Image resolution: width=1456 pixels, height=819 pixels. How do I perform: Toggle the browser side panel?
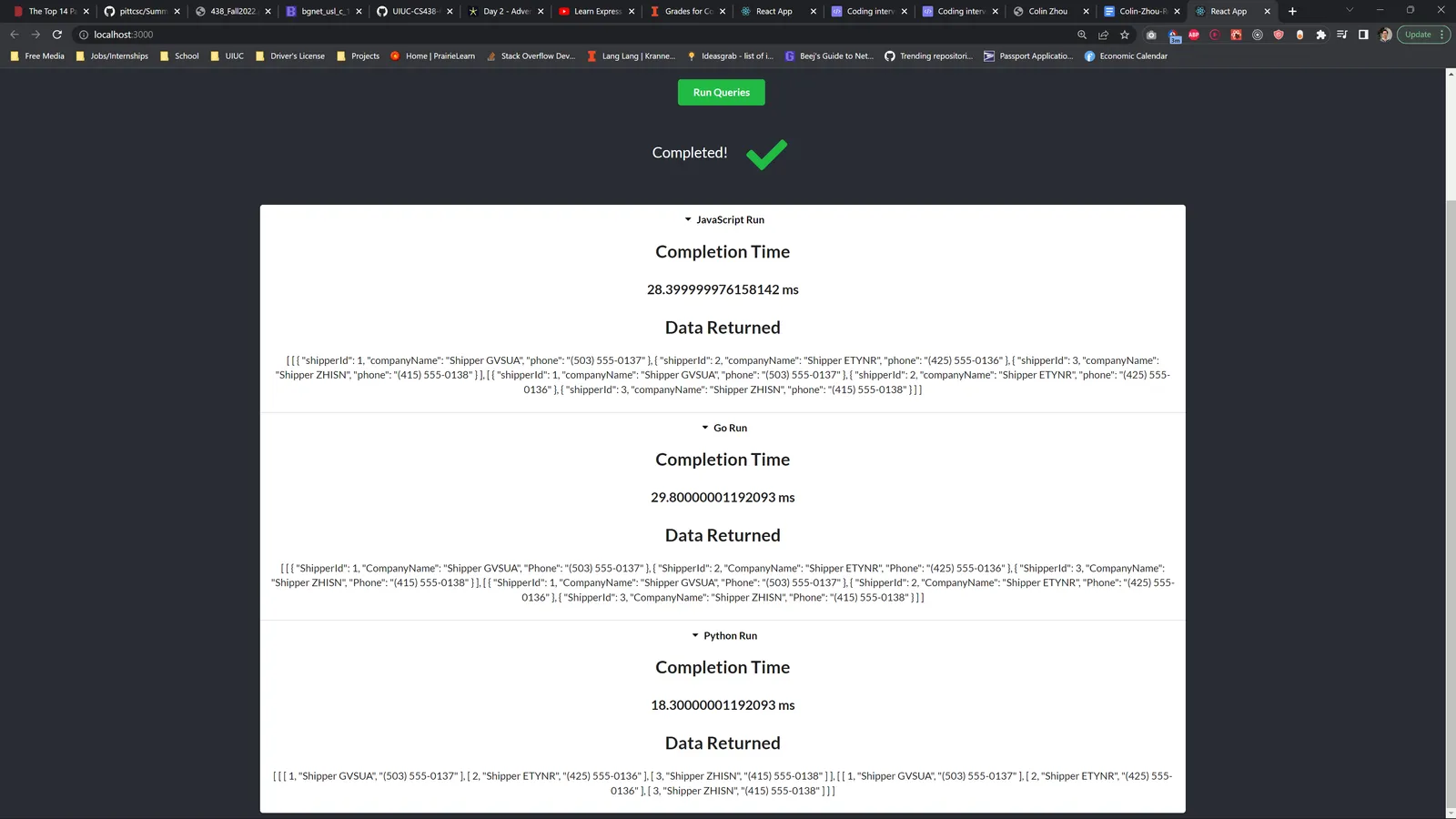click(1363, 35)
